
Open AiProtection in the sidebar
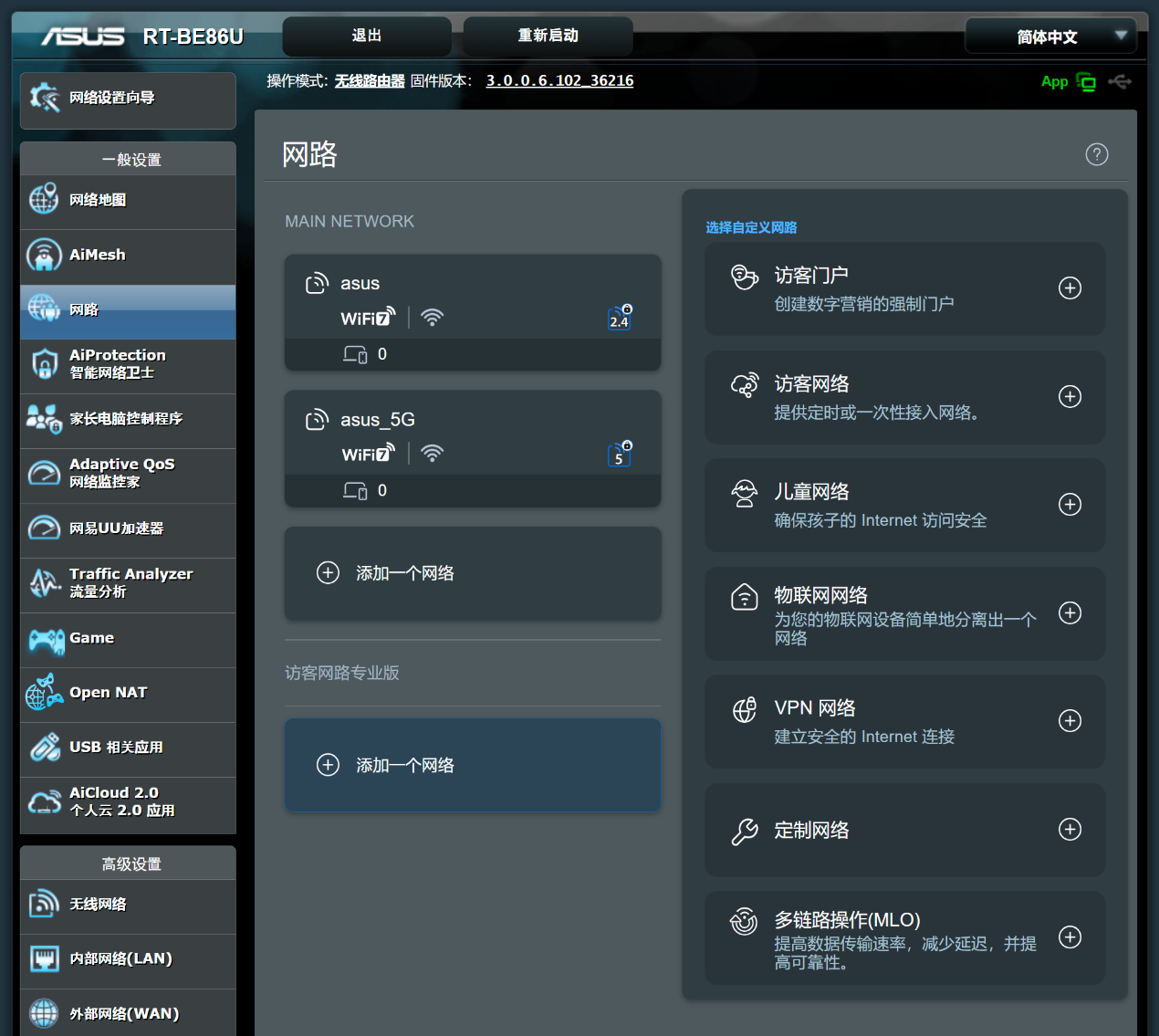point(128,364)
